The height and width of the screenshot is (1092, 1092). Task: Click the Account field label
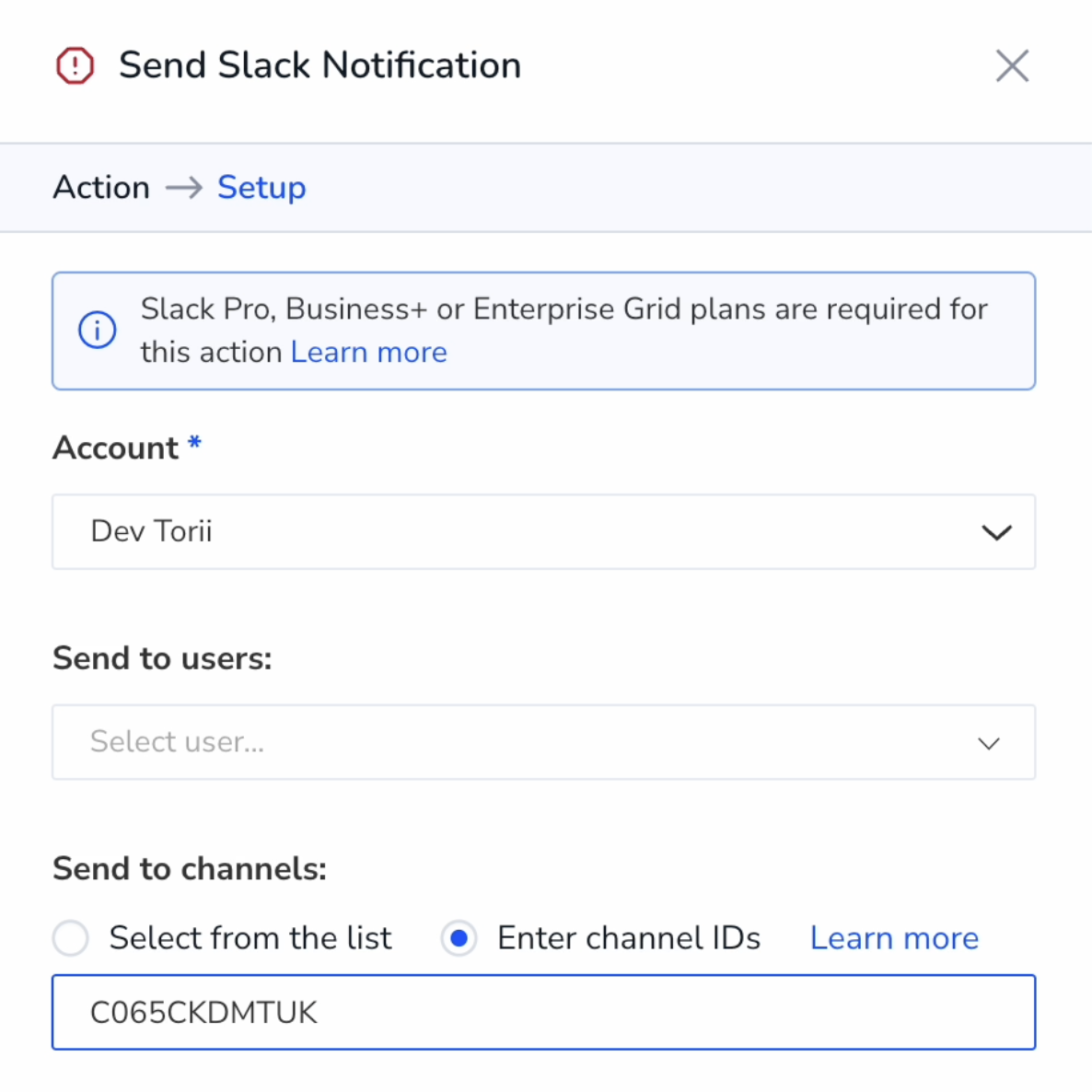[116, 447]
